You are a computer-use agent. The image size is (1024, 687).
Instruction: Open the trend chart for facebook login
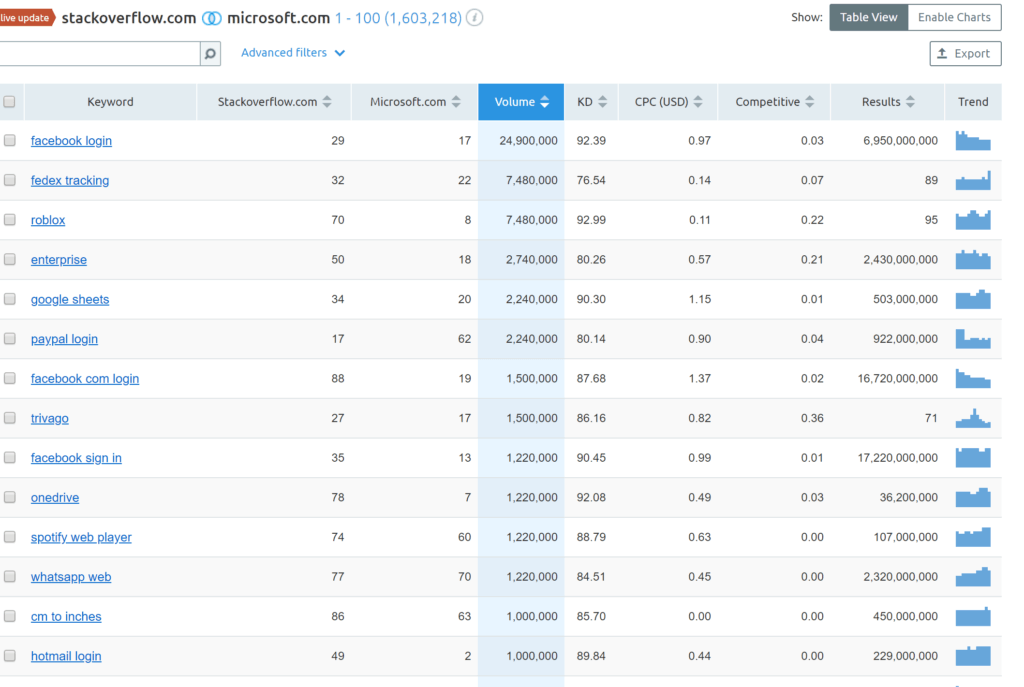click(973, 140)
